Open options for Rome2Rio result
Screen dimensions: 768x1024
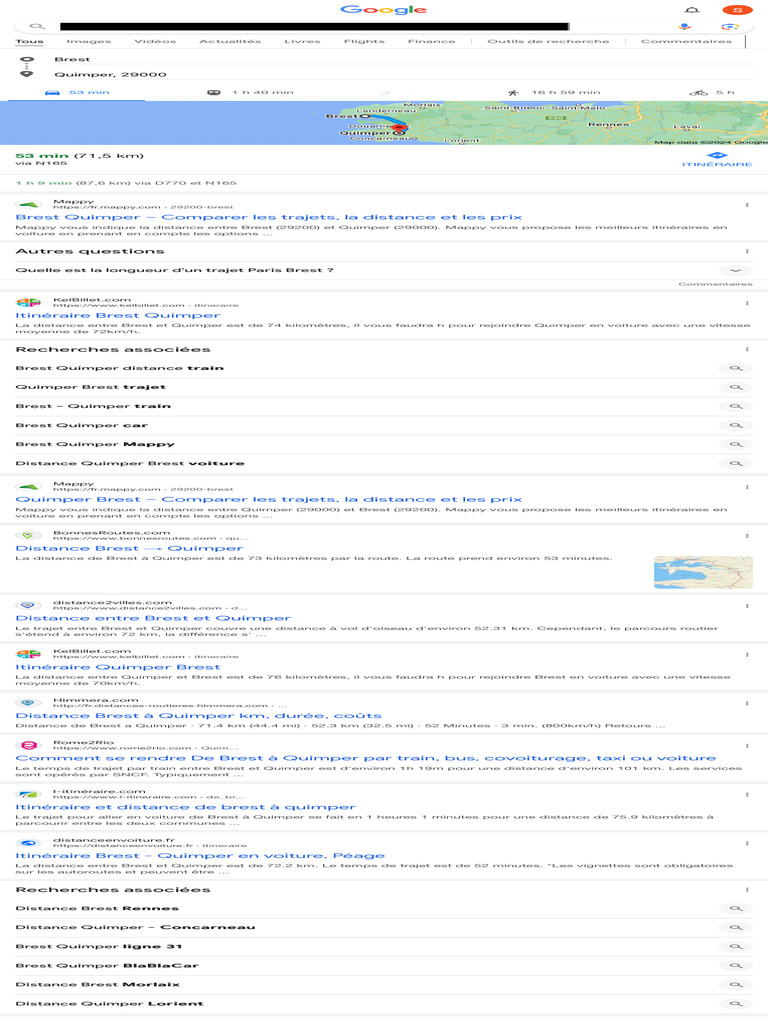746,746
